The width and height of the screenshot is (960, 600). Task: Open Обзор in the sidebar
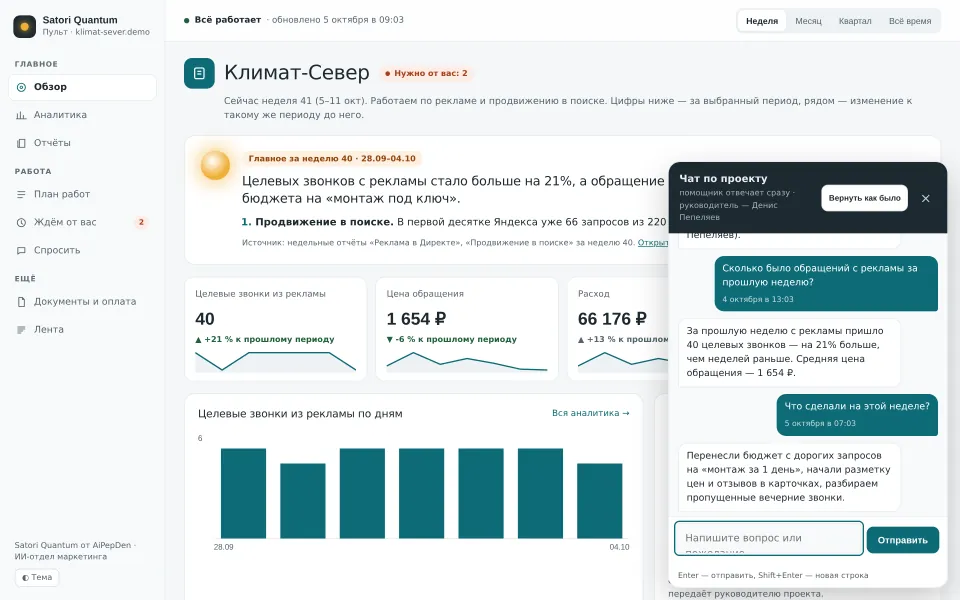[82, 87]
